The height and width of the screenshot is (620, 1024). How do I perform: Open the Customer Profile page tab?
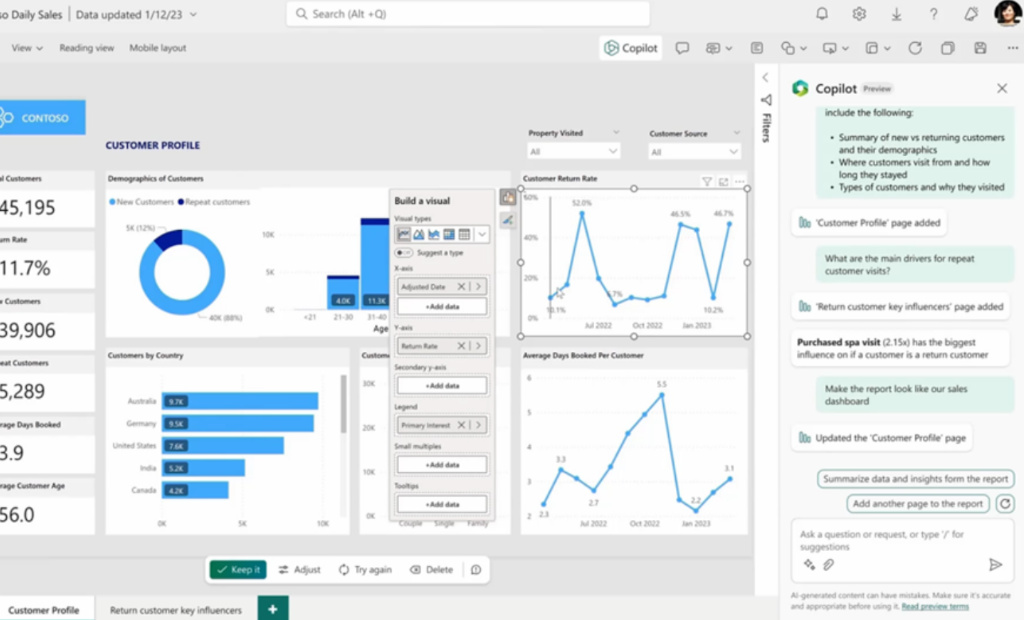click(x=44, y=610)
